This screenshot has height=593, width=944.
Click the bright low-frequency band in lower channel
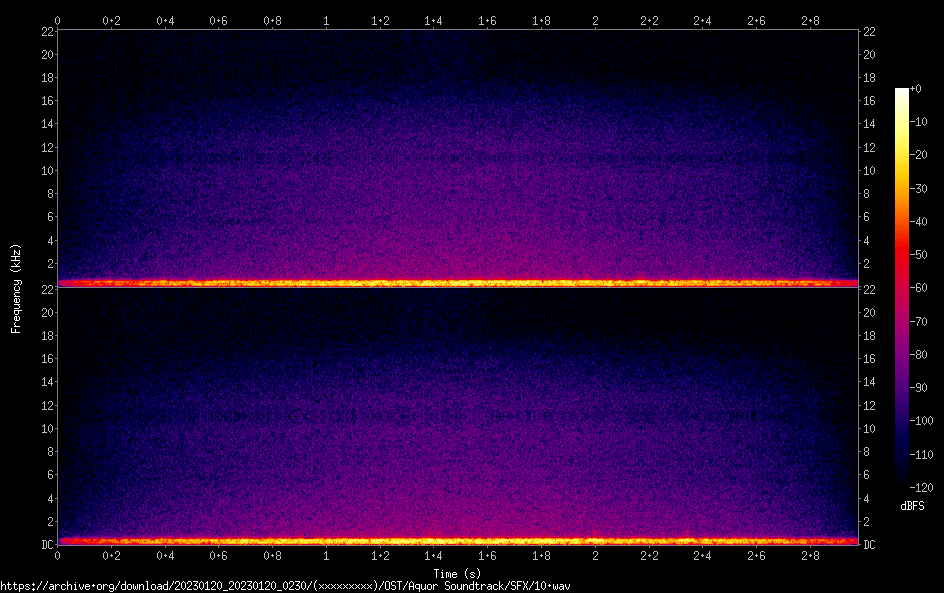[x=457, y=541]
